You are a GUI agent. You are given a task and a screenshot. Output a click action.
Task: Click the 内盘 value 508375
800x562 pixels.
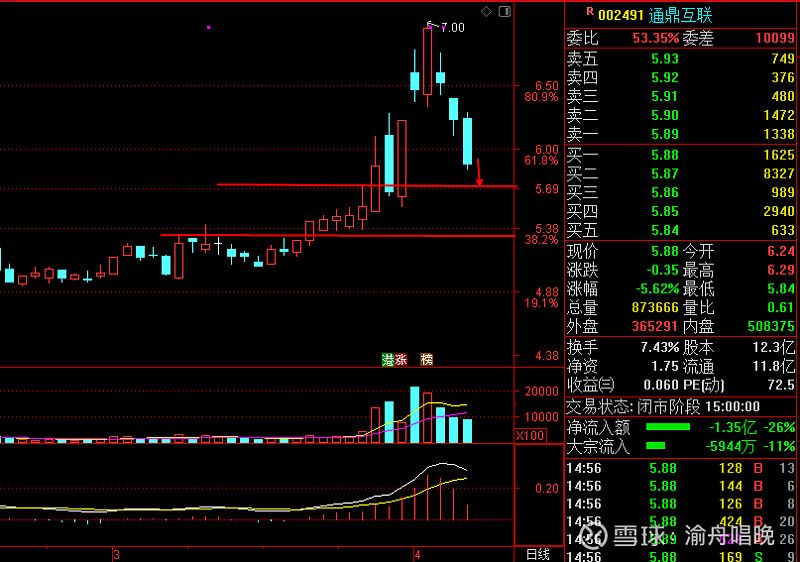(771, 327)
